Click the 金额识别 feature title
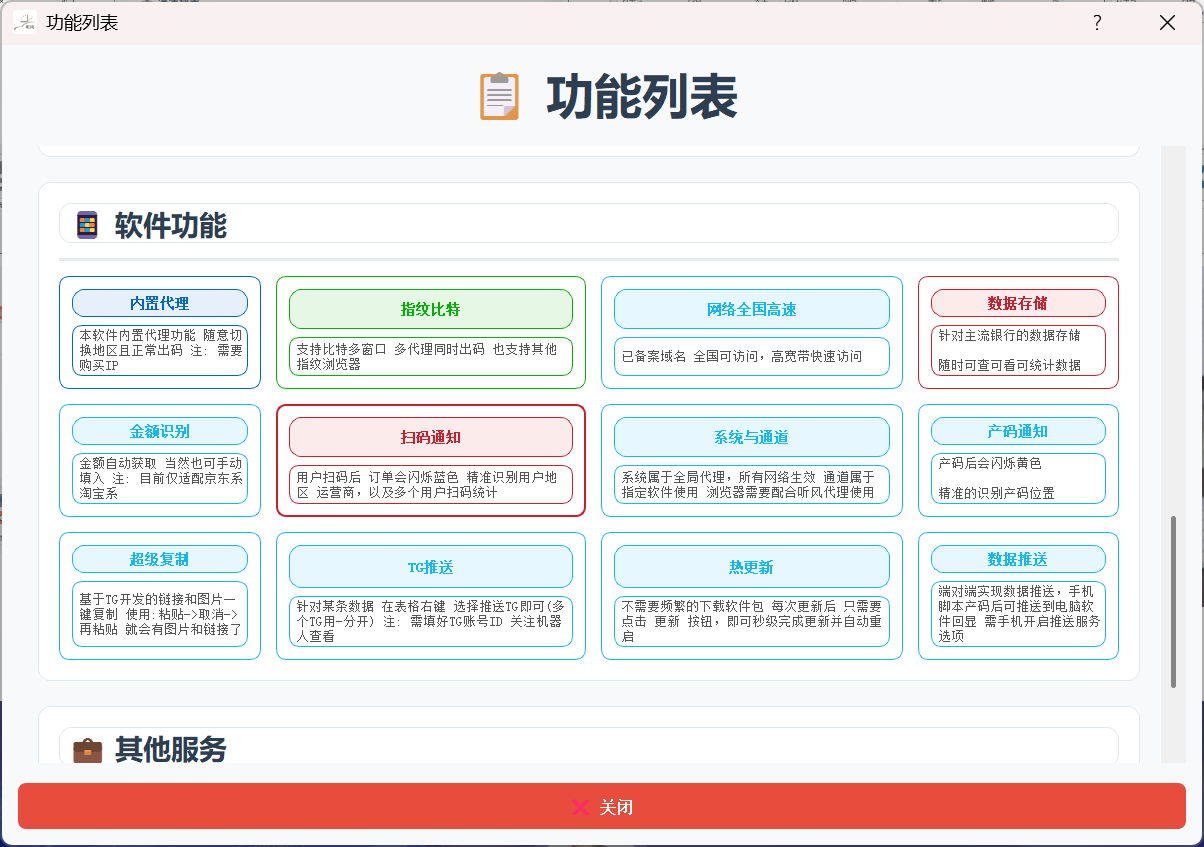The width and height of the screenshot is (1204, 847). click(x=160, y=431)
